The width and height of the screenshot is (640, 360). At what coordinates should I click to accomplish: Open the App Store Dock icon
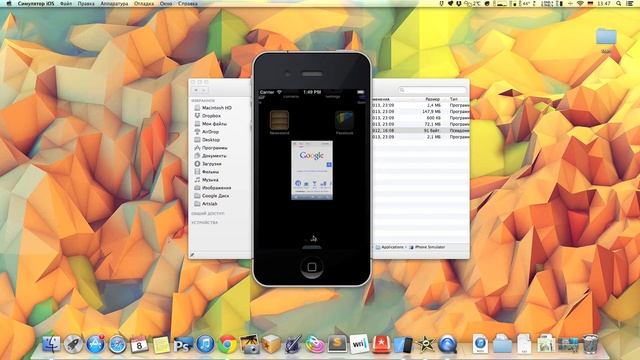[95, 344]
